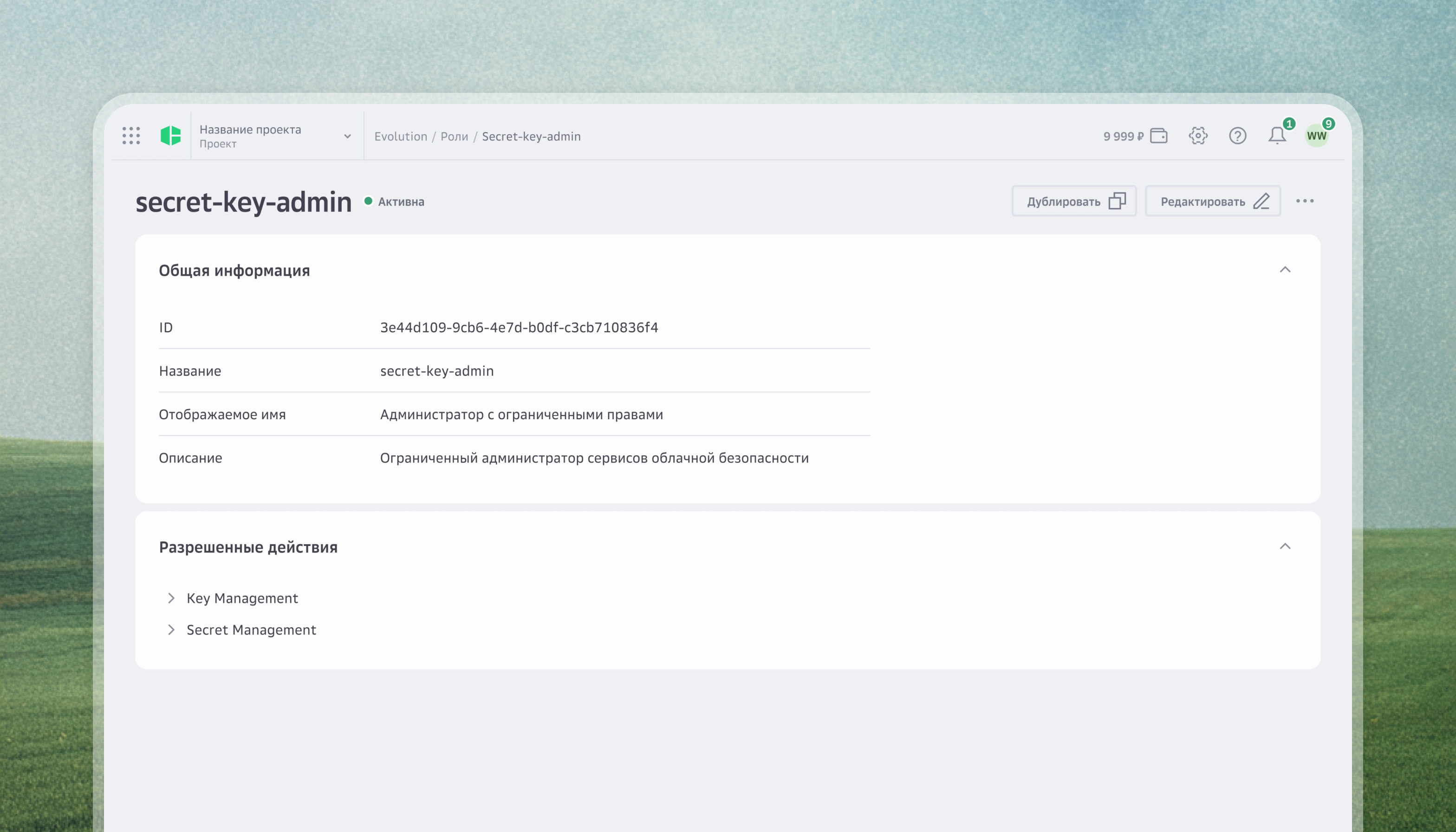Open the help question mark icon
Screen dimensions: 1456x832
click(x=1238, y=136)
